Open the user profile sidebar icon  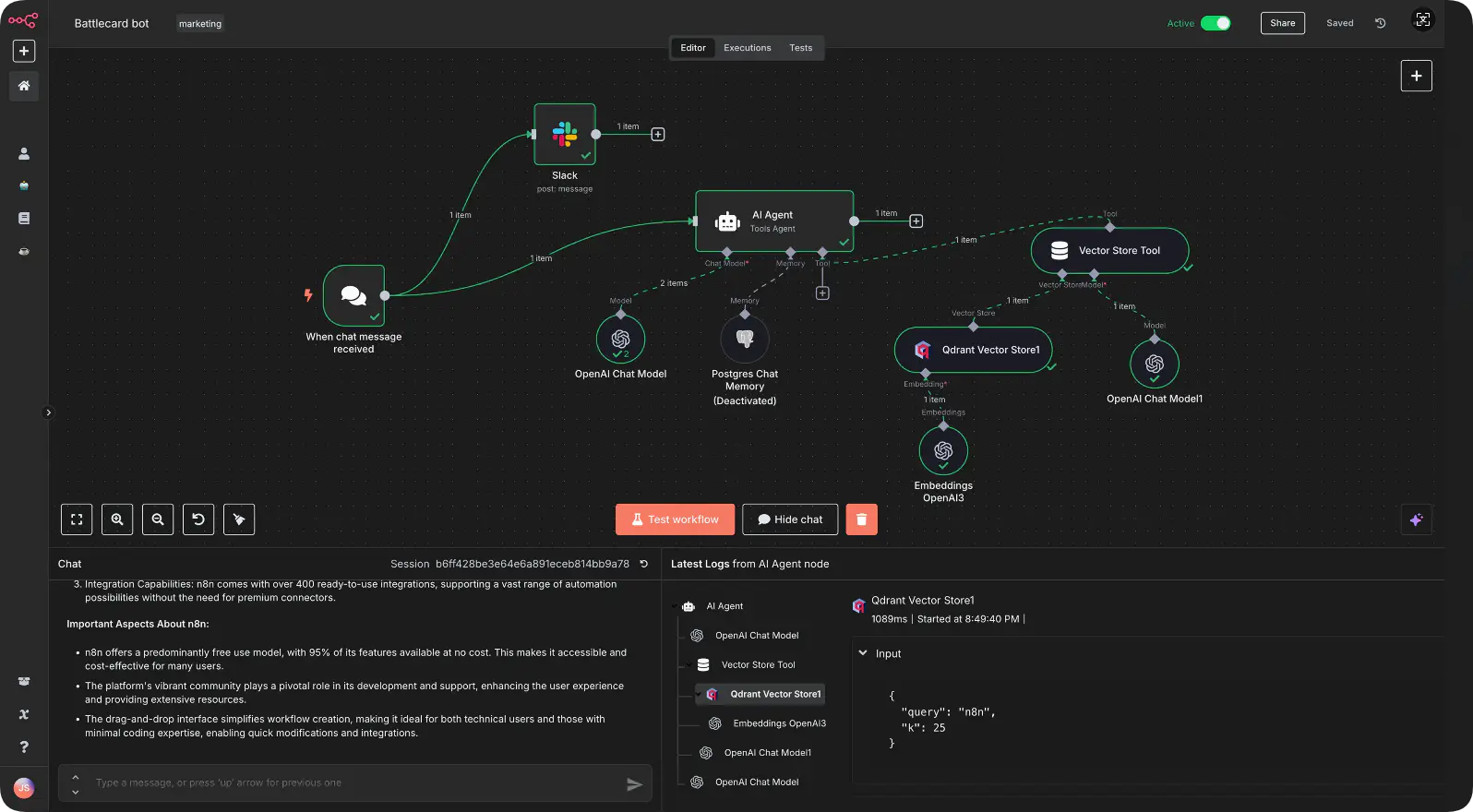(x=24, y=153)
